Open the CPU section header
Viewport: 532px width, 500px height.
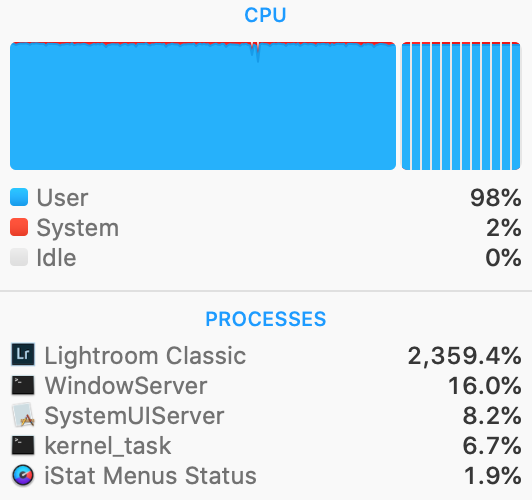point(266,15)
